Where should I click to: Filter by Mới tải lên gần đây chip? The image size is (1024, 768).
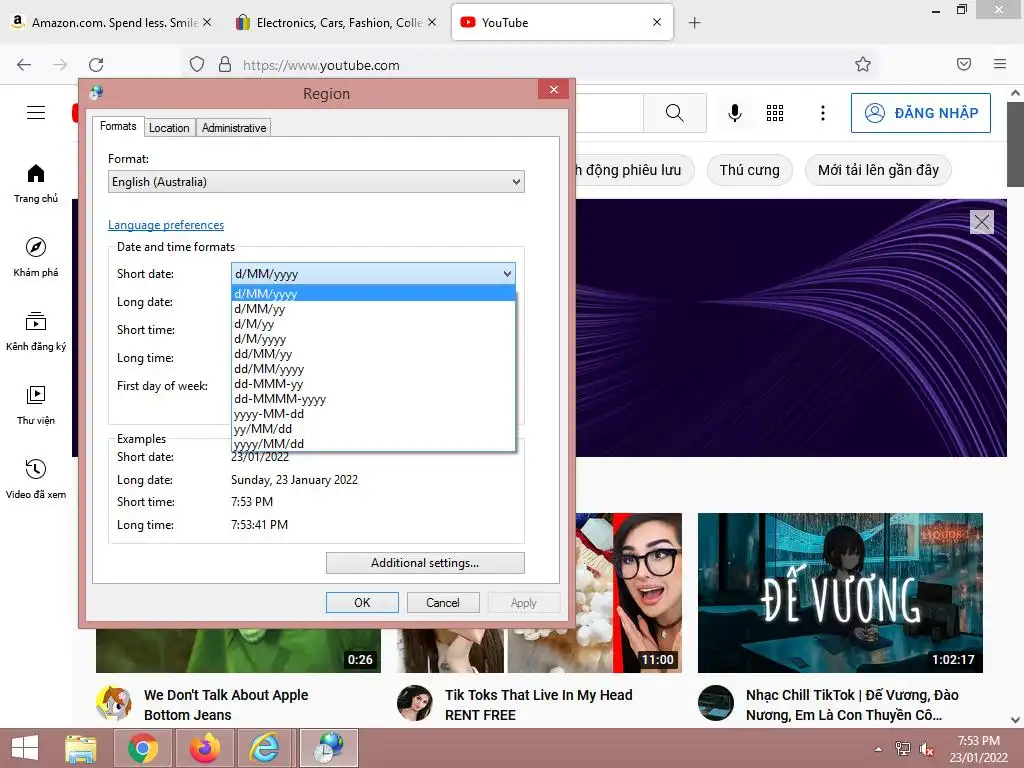878,170
